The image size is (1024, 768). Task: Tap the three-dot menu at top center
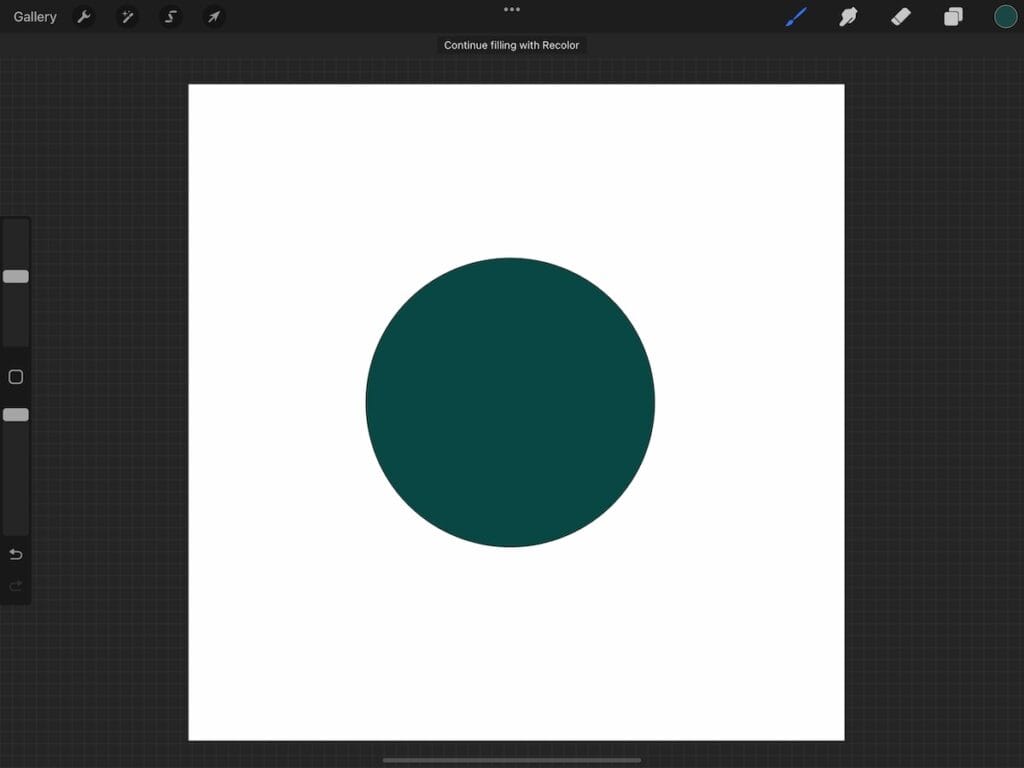pyautogui.click(x=511, y=9)
